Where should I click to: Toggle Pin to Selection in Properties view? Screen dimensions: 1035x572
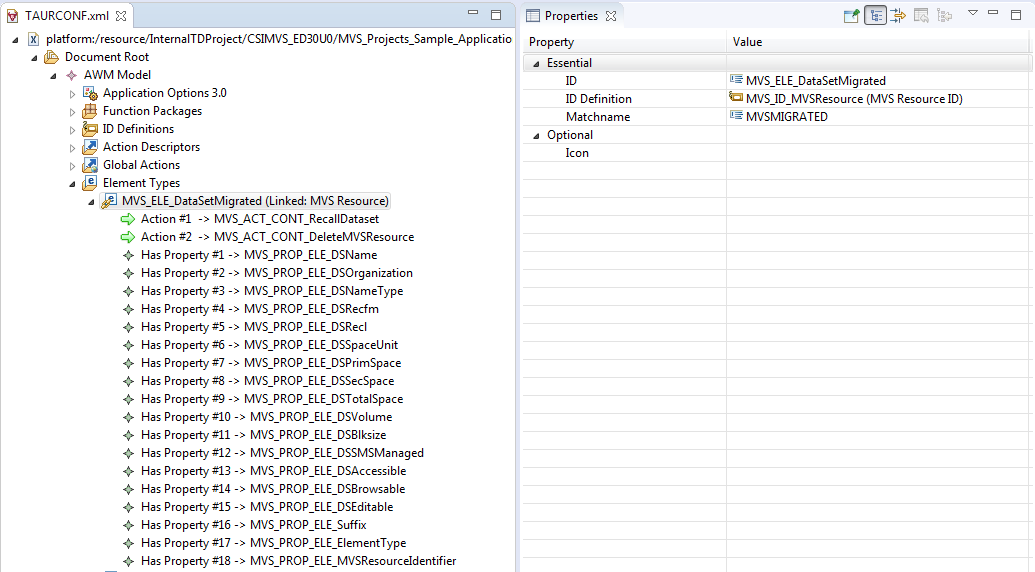852,15
